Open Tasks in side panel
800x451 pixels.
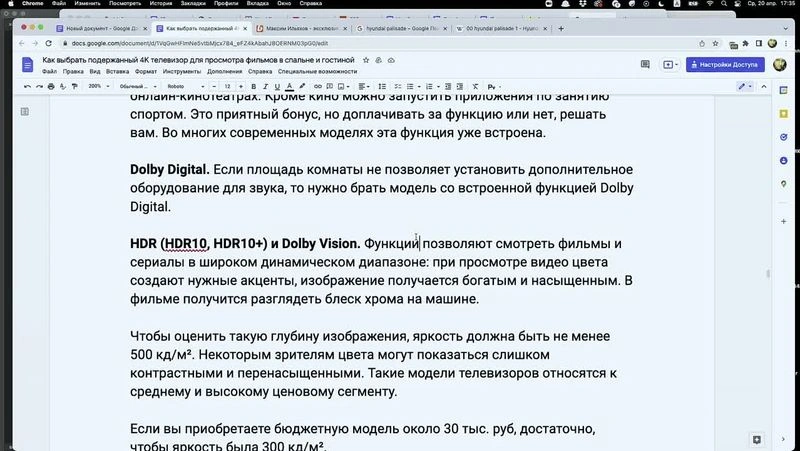point(784,137)
